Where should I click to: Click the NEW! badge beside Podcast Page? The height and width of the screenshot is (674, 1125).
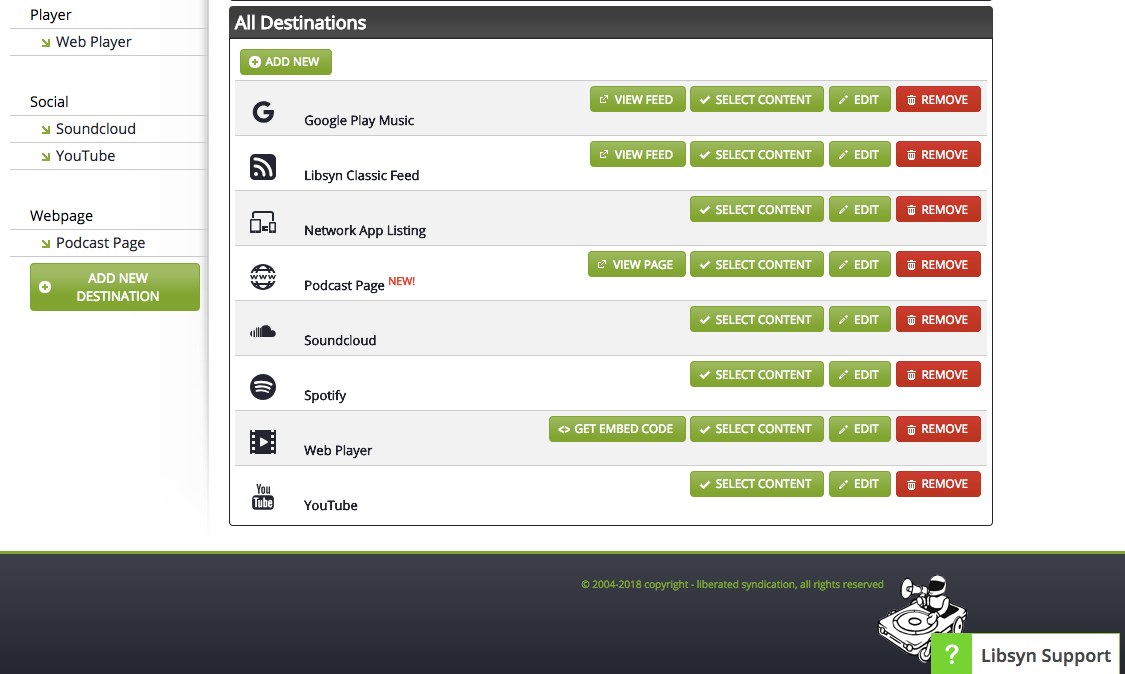402,281
